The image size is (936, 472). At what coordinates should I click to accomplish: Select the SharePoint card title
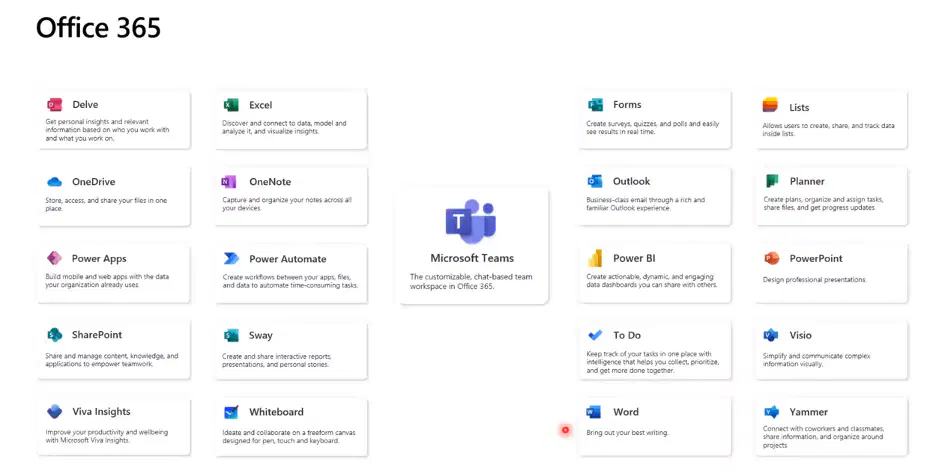click(97, 335)
